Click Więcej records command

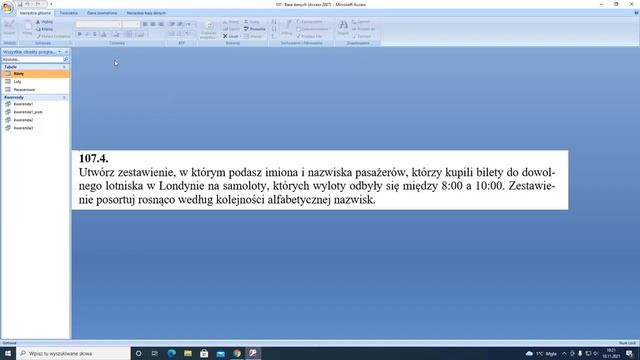[x=253, y=36]
